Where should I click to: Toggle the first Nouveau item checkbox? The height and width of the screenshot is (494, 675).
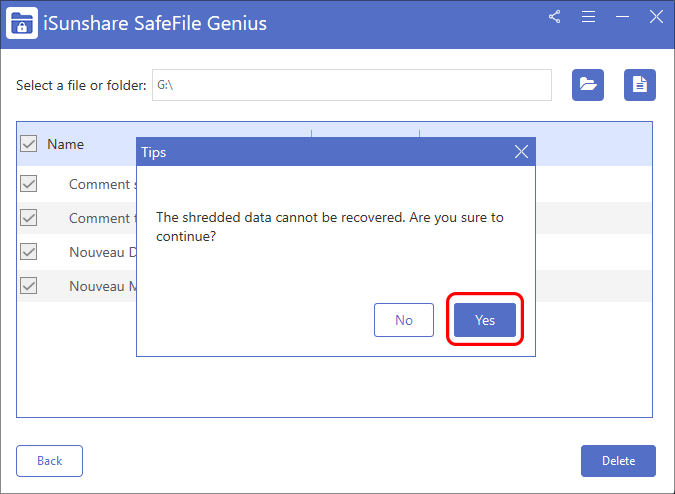pos(29,252)
